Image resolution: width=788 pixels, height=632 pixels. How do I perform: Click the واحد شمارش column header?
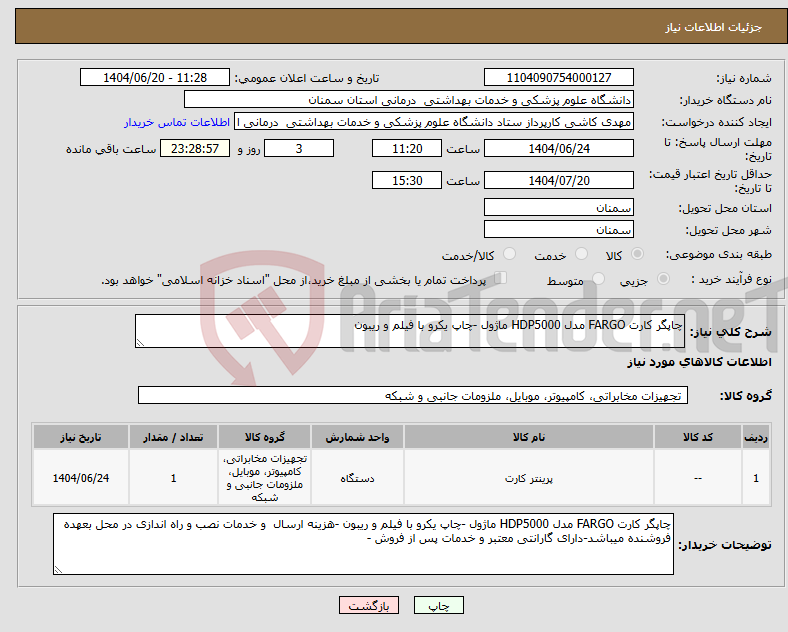coord(357,437)
